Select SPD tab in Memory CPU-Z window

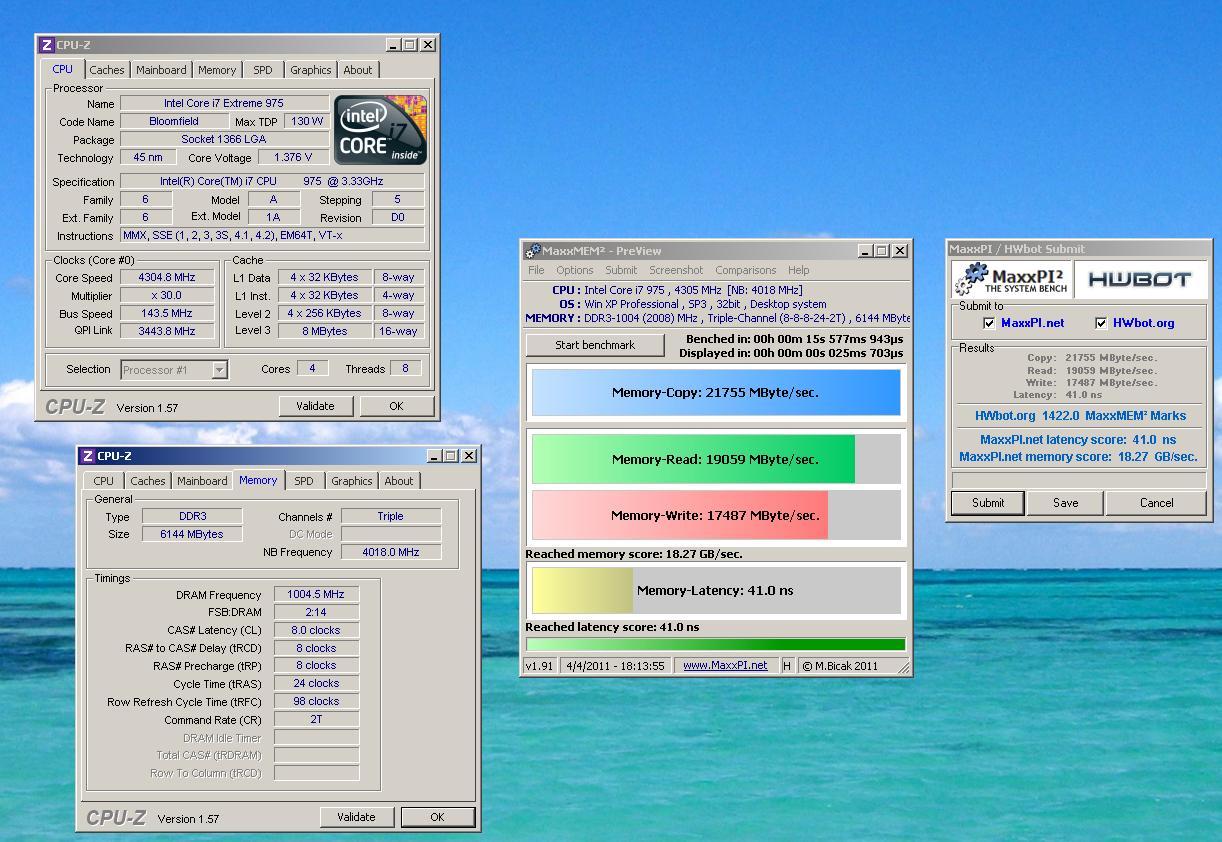point(304,481)
